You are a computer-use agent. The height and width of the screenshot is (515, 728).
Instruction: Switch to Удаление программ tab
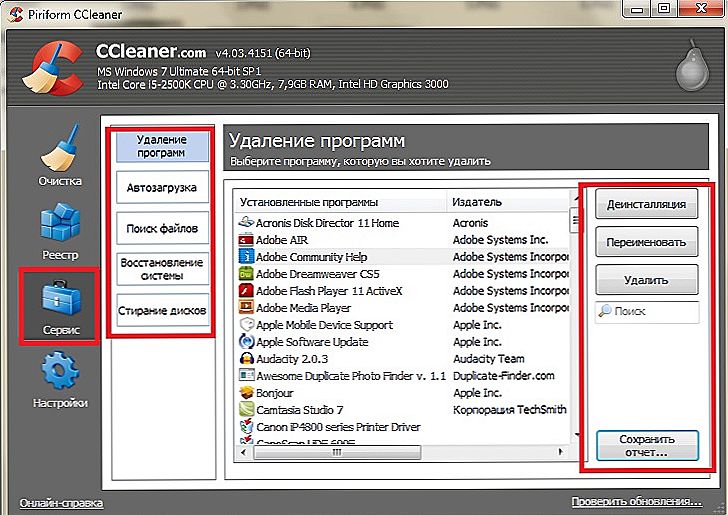(162, 146)
